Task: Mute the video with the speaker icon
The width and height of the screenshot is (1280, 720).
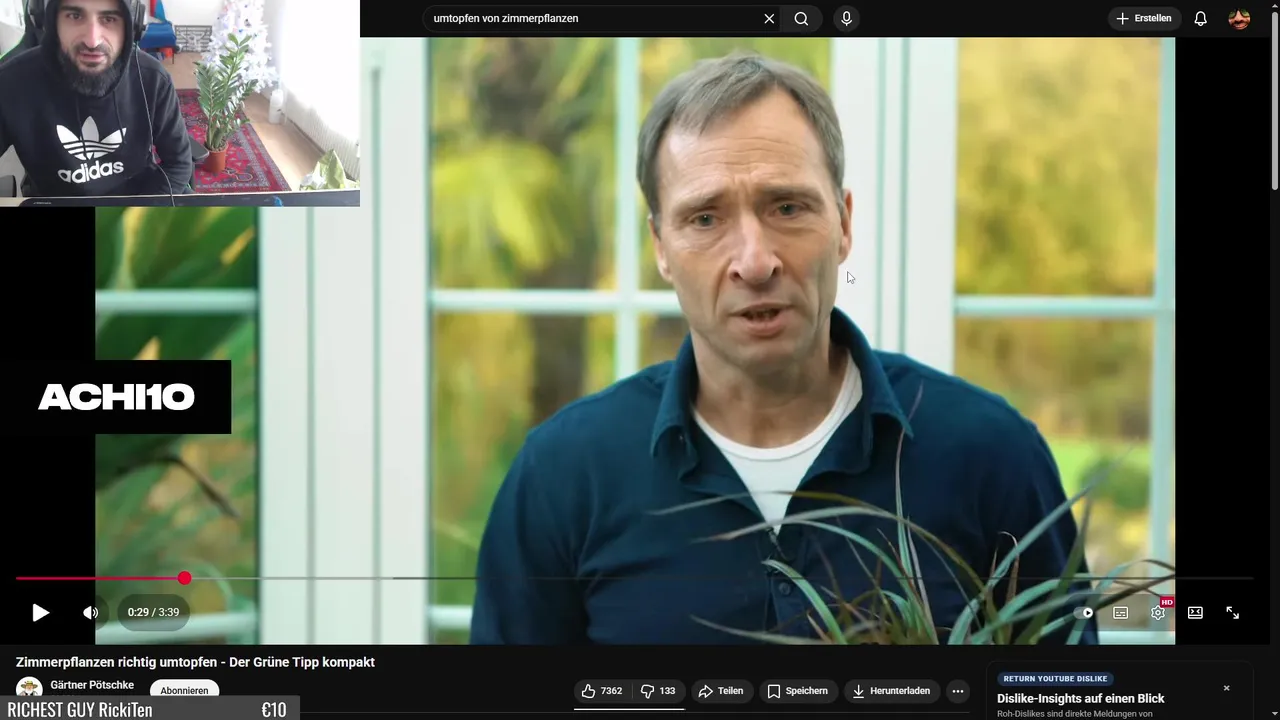Action: 90,612
